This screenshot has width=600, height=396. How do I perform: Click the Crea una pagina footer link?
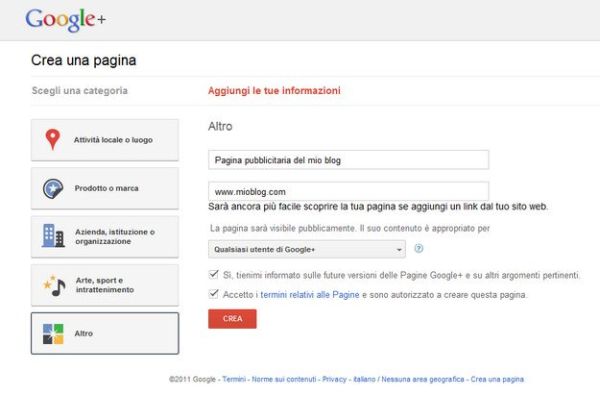(x=497, y=379)
